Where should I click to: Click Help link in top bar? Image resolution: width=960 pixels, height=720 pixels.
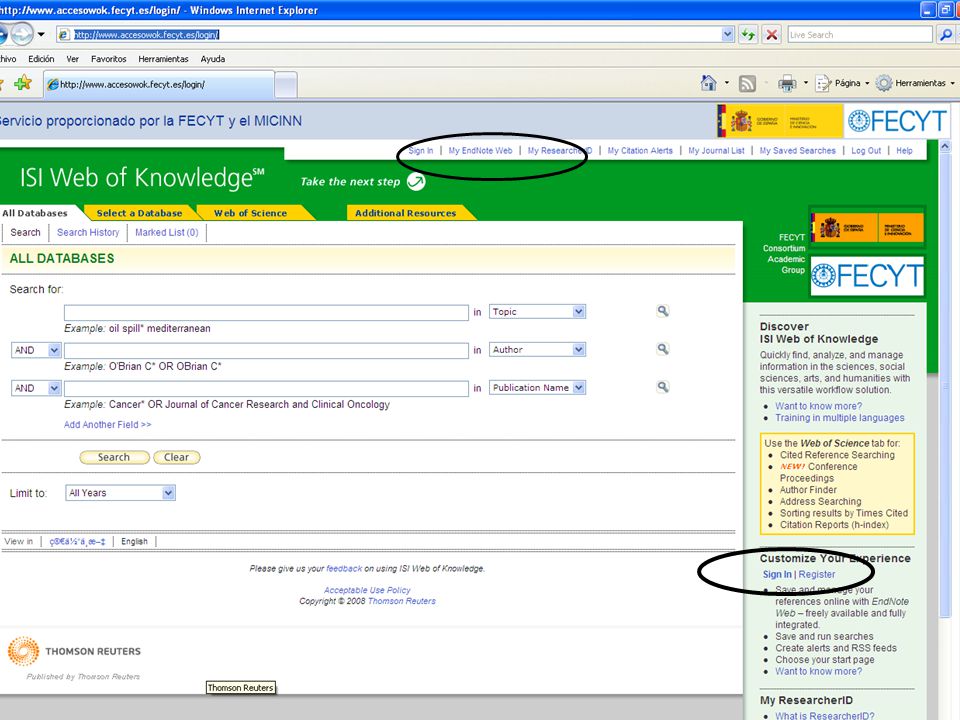904,151
